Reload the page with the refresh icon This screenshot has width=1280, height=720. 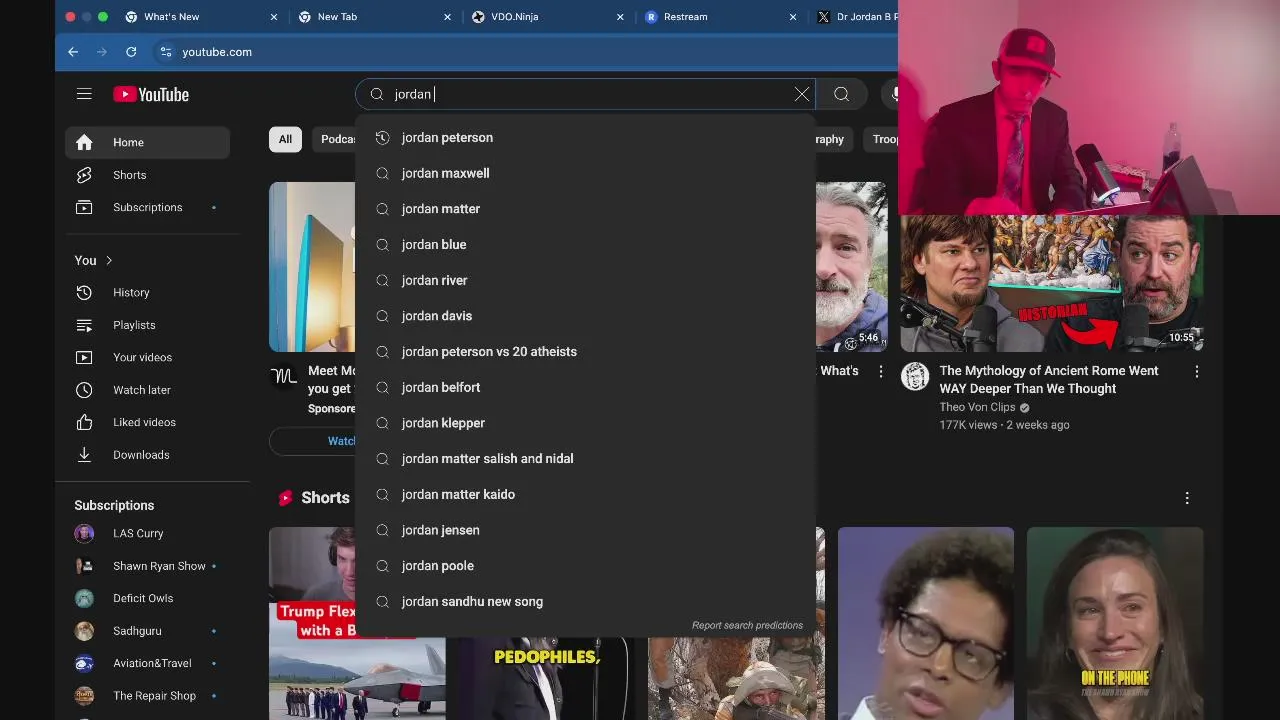pos(131,52)
